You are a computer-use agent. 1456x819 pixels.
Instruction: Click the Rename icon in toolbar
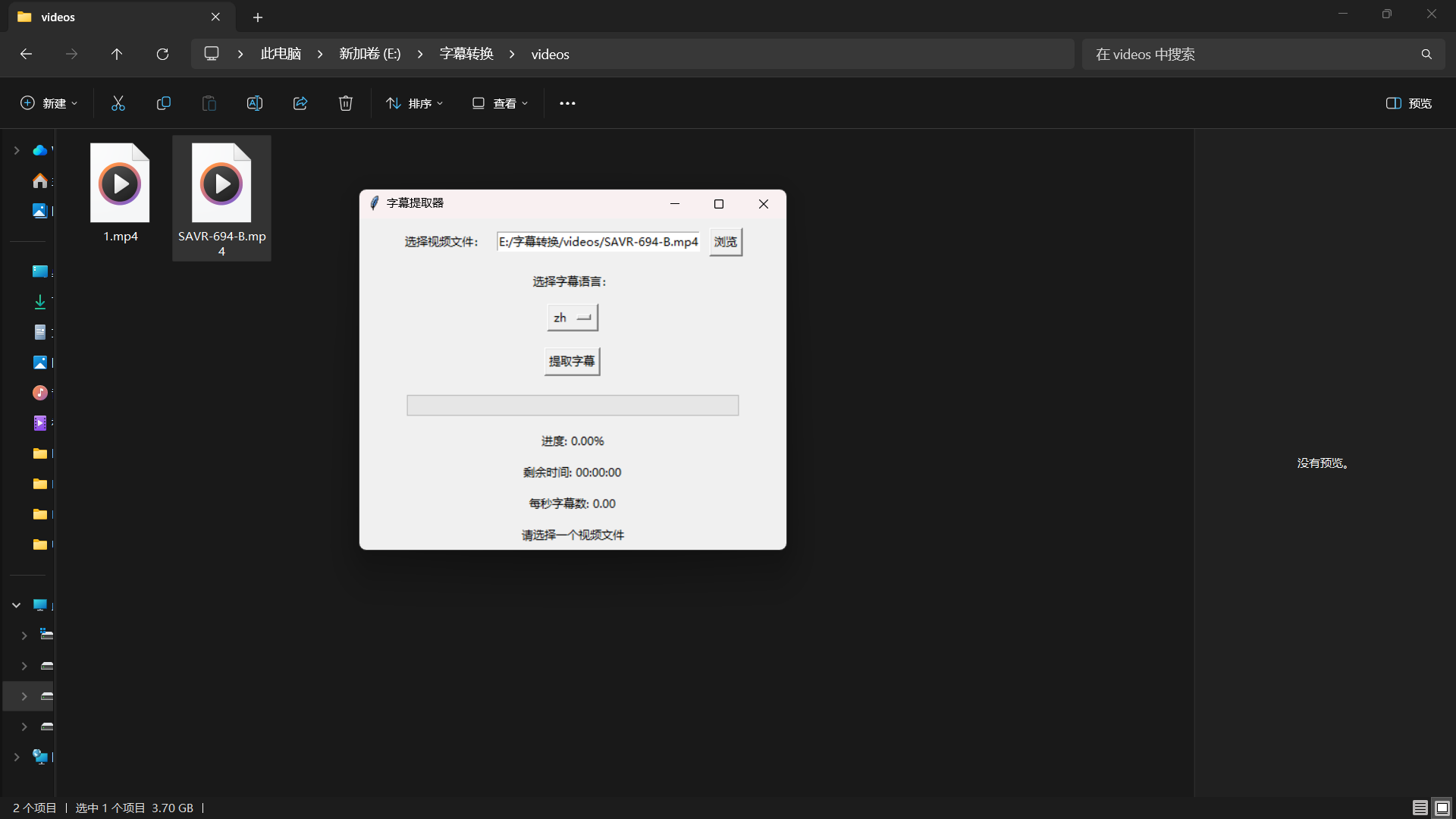click(x=255, y=103)
